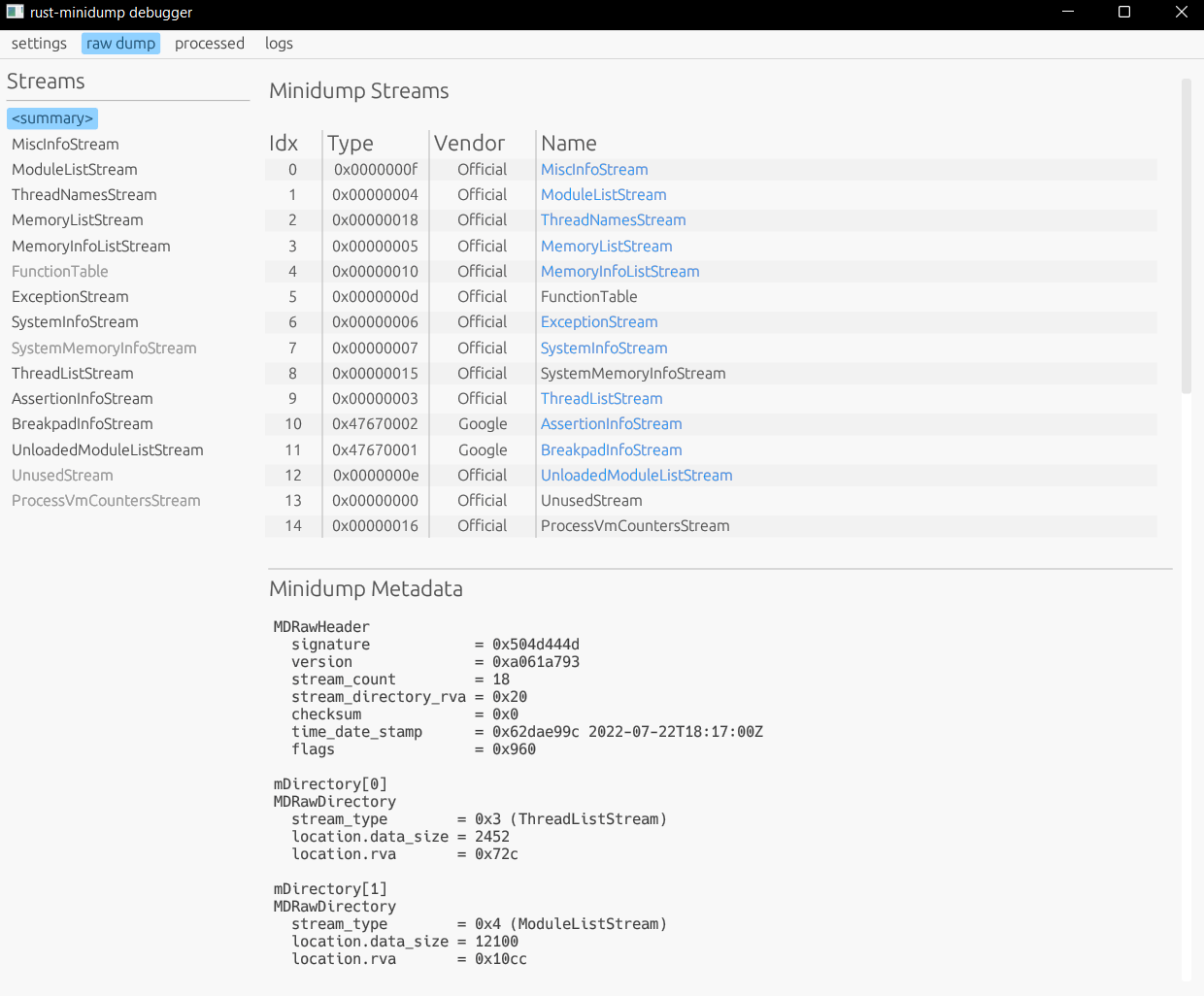Open ModuleListStream in the Streams sidebar
The image size is (1204, 996).
[x=75, y=169]
